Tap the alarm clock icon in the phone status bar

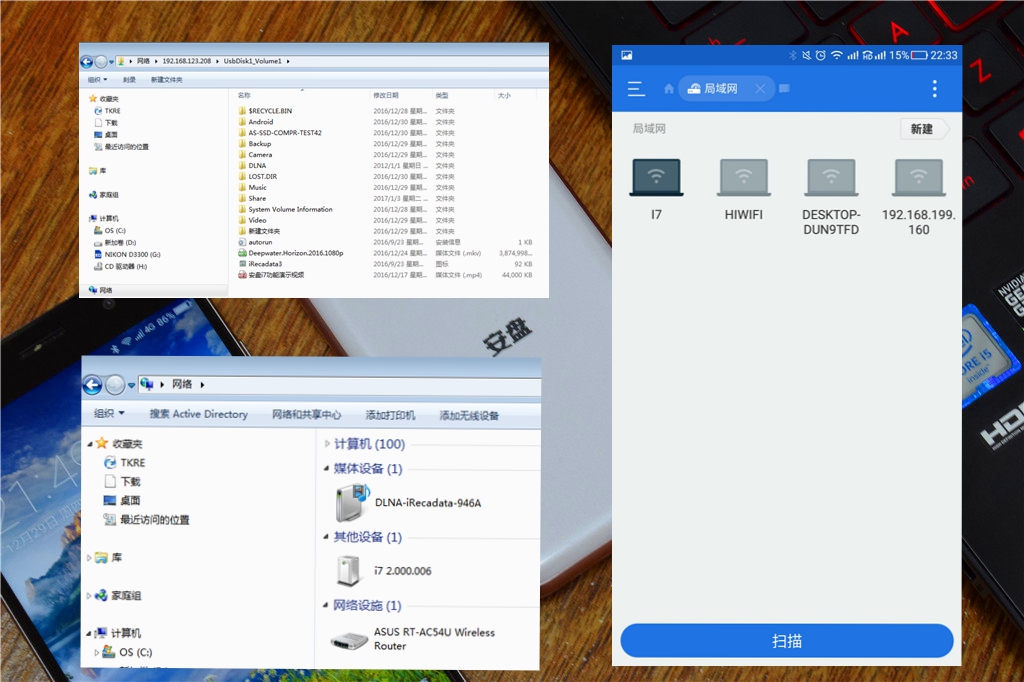(x=821, y=56)
